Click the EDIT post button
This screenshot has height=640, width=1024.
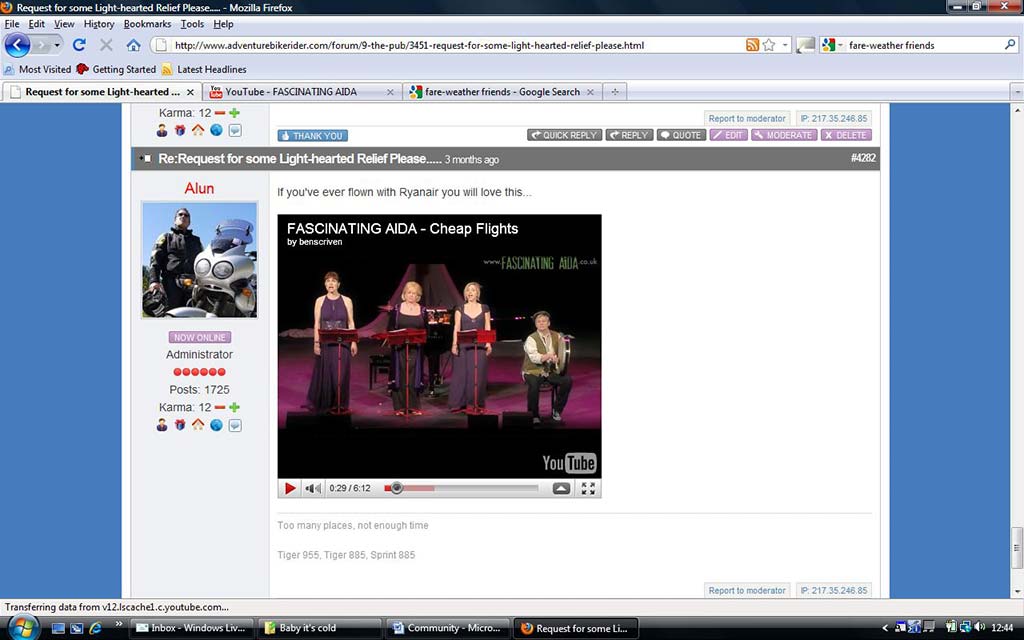point(728,135)
